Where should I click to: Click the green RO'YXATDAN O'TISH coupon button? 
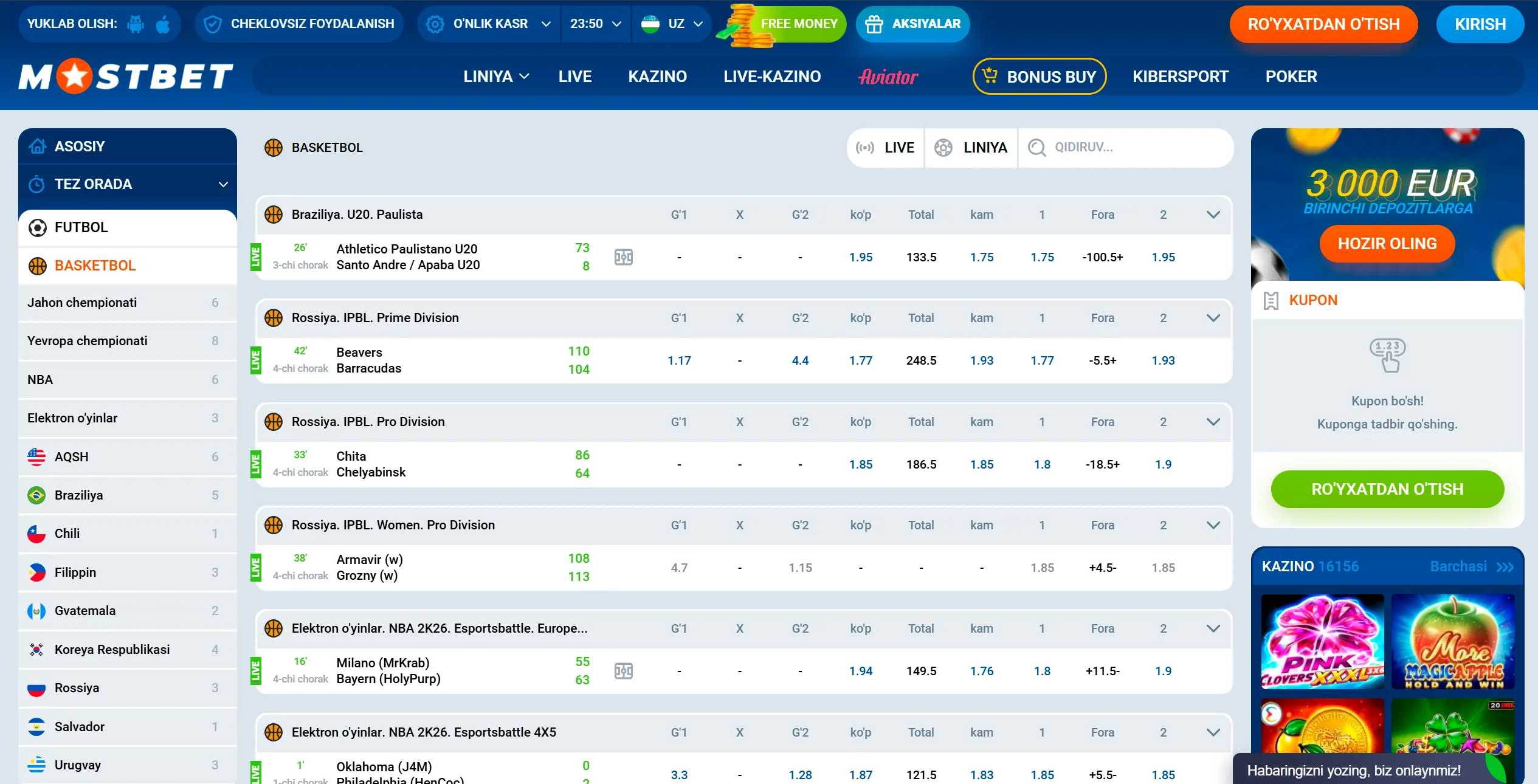pyautogui.click(x=1387, y=489)
